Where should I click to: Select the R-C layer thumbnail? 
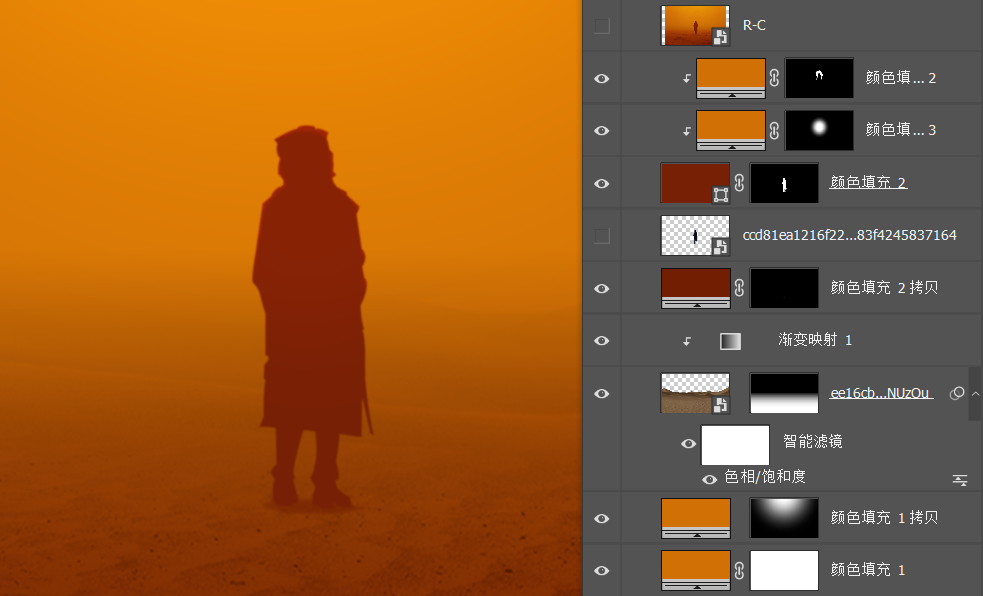(695, 25)
